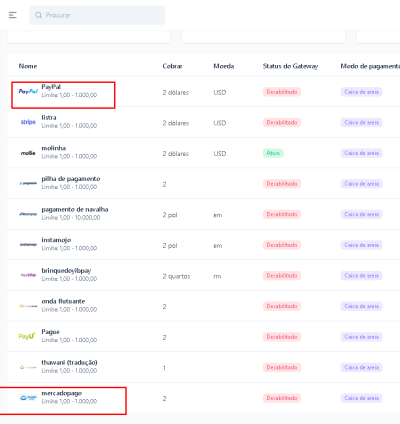
Task: Click the charge value 1 in thawani row
Action: [164, 368]
